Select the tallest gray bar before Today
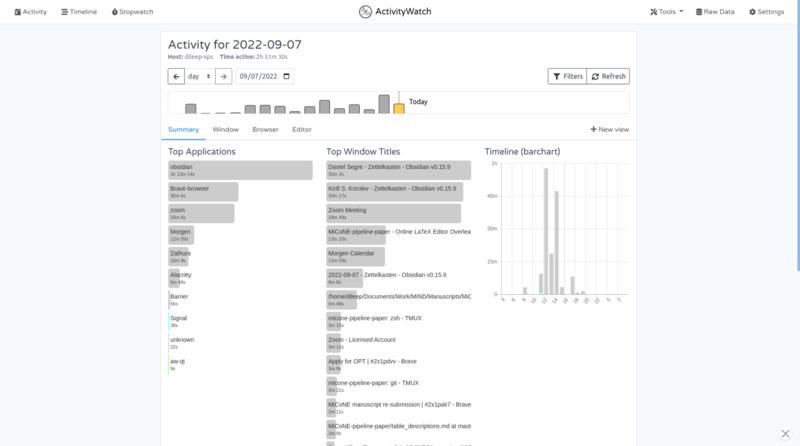The height and width of the screenshot is (446, 800). [384, 104]
